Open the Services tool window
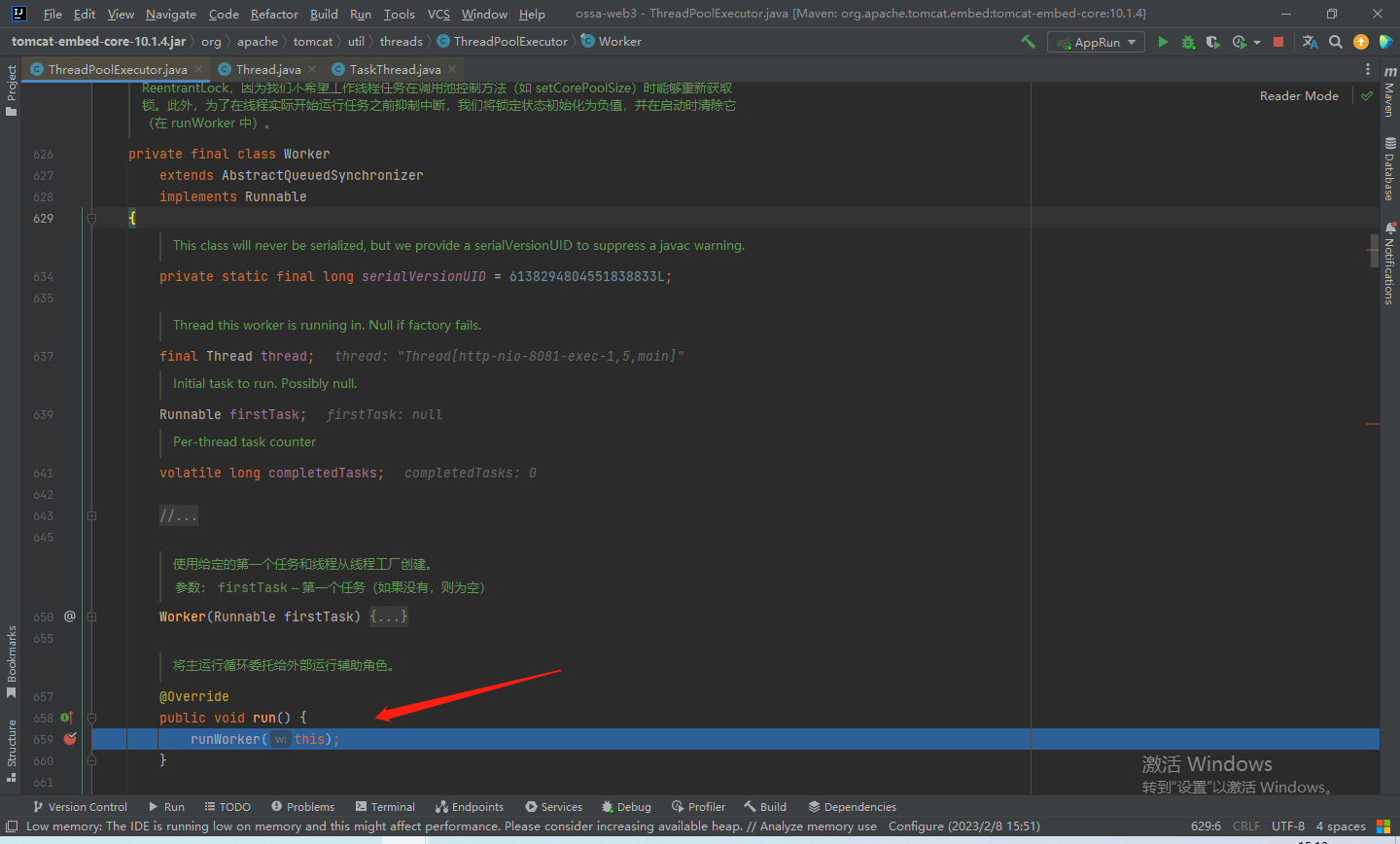The height and width of the screenshot is (844, 1400). (x=553, y=807)
